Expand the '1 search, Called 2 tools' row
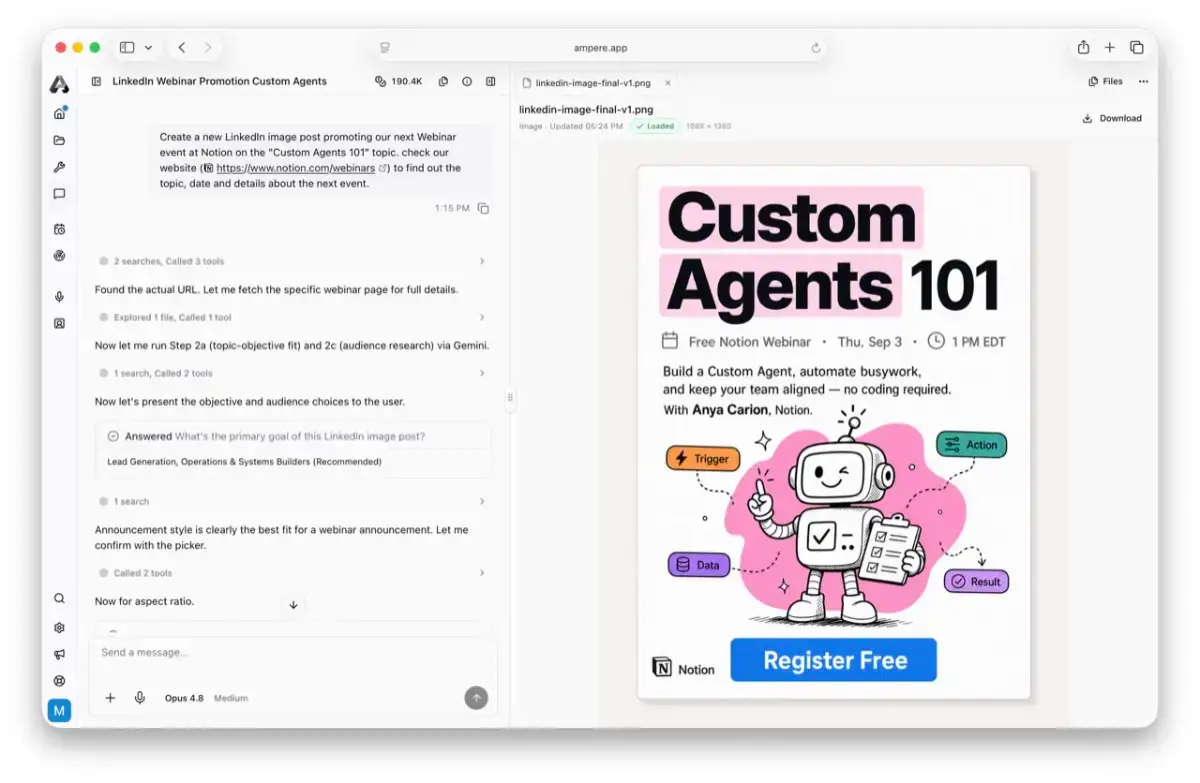Screen dimensions: 1200x783 click(291, 373)
